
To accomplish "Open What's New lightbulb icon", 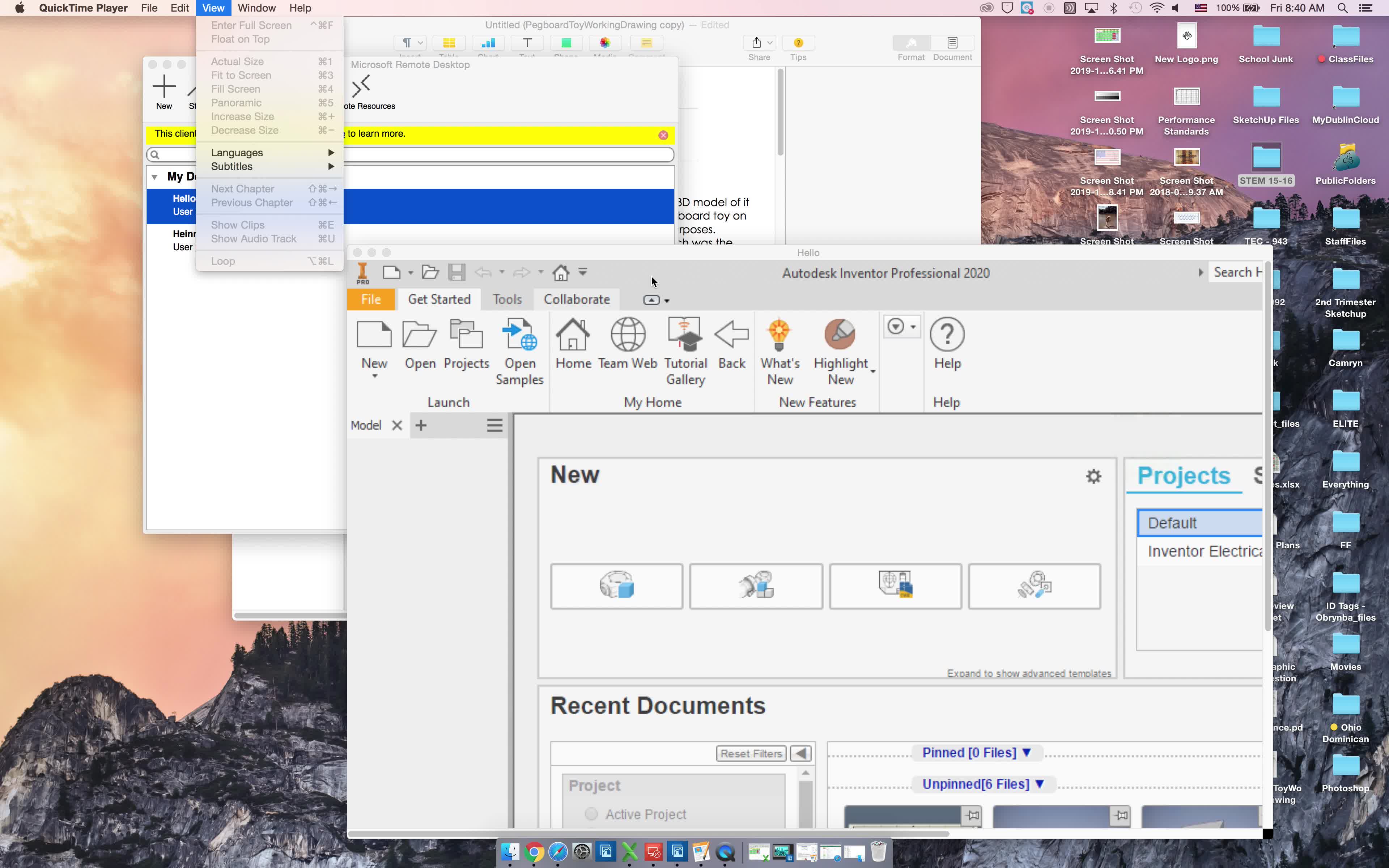I will pos(780,335).
